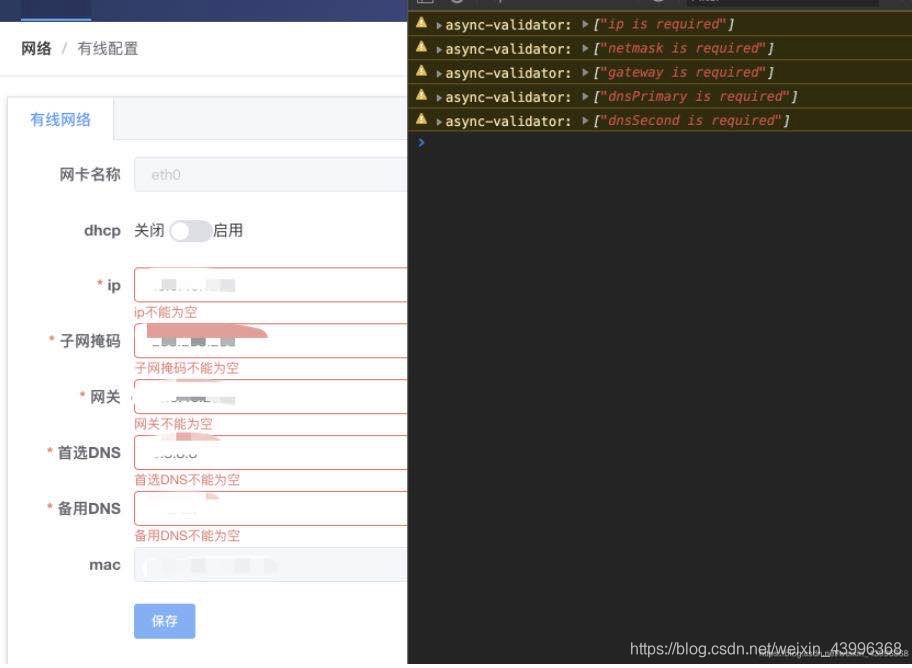Expand the async-validator row for dnsPrimary warning

click(439, 98)
